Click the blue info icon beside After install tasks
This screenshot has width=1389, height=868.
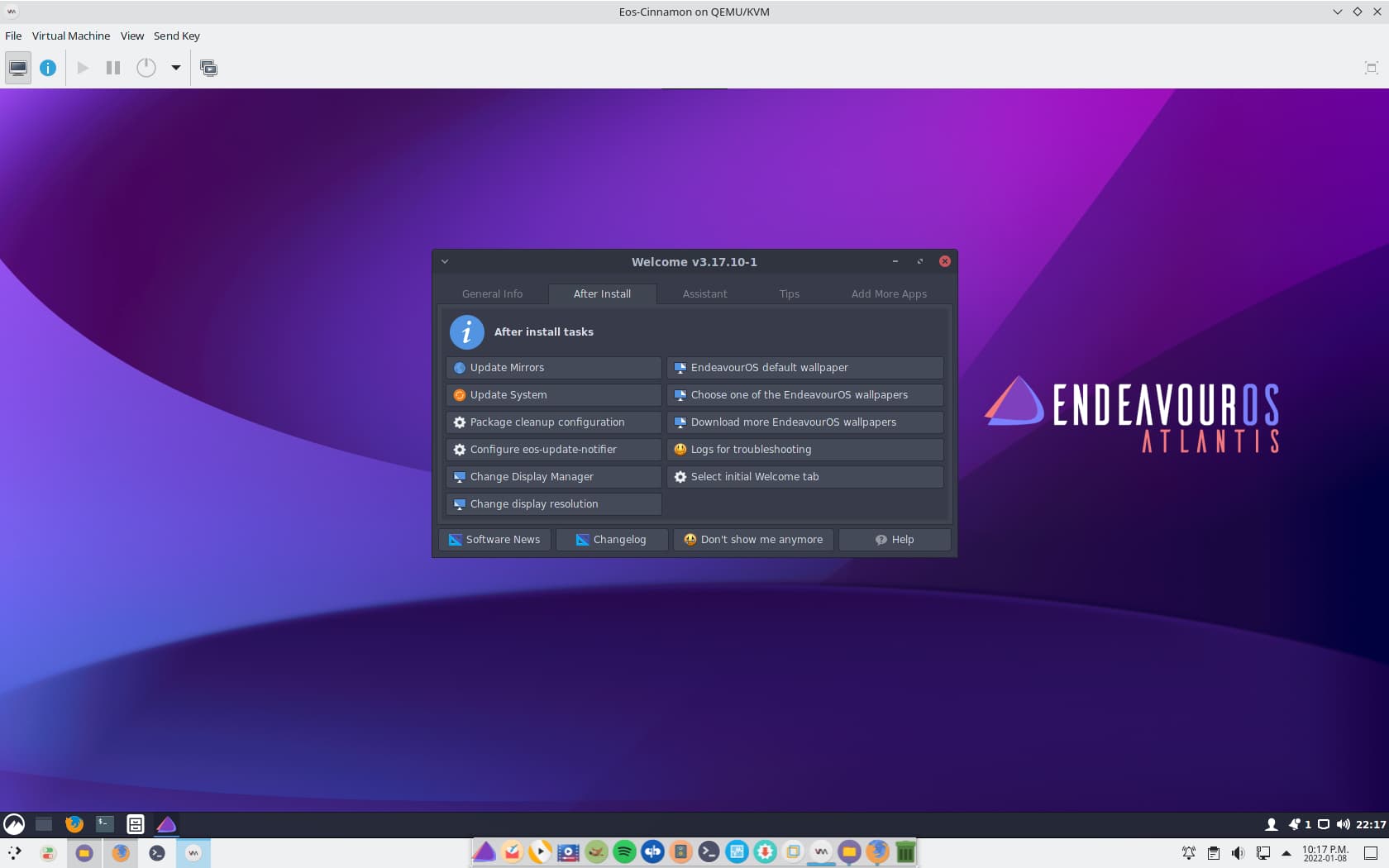(x=467, y=332)
